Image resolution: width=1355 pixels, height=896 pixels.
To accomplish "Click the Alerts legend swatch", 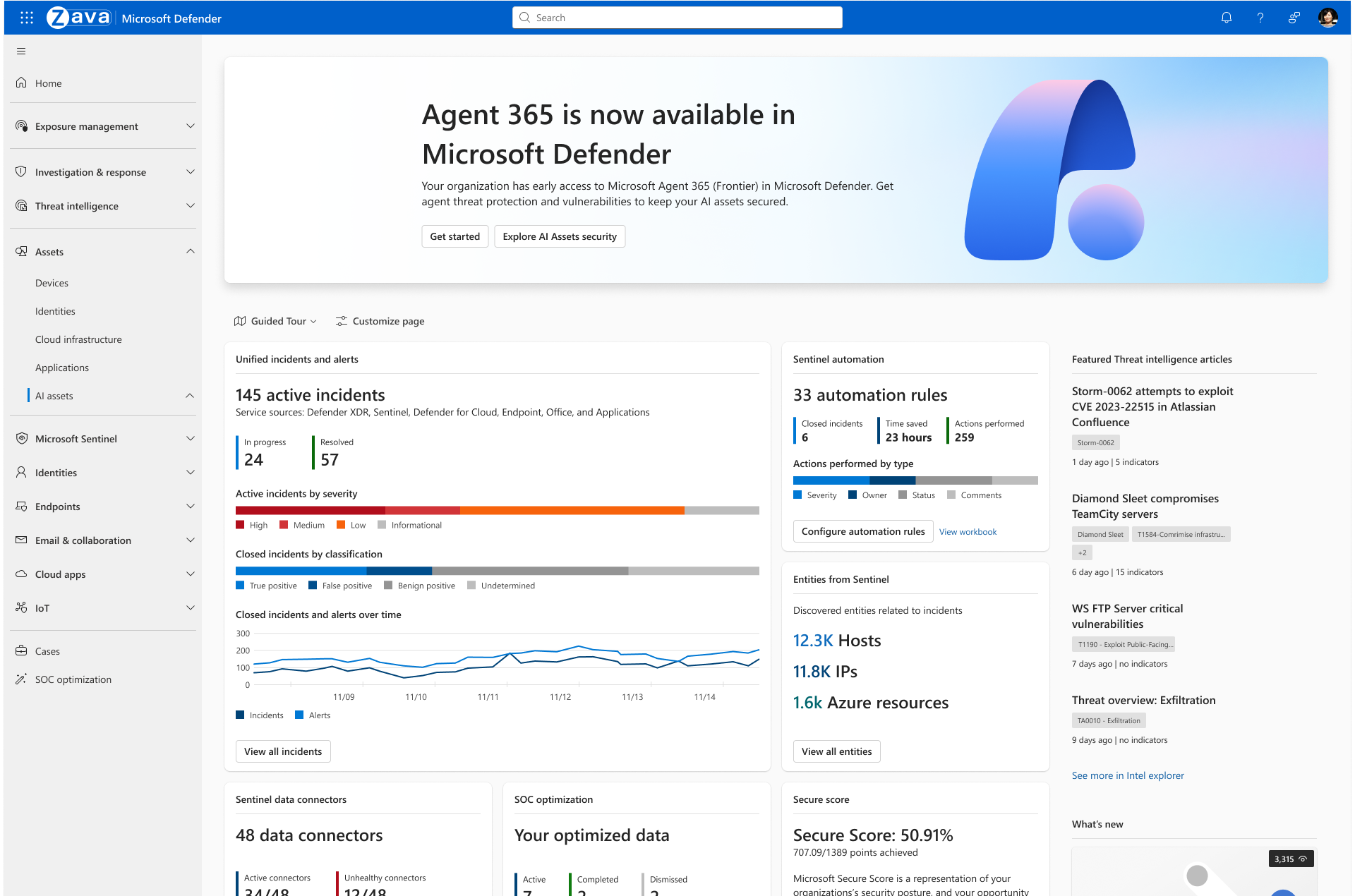I will [x=299, y=715].
